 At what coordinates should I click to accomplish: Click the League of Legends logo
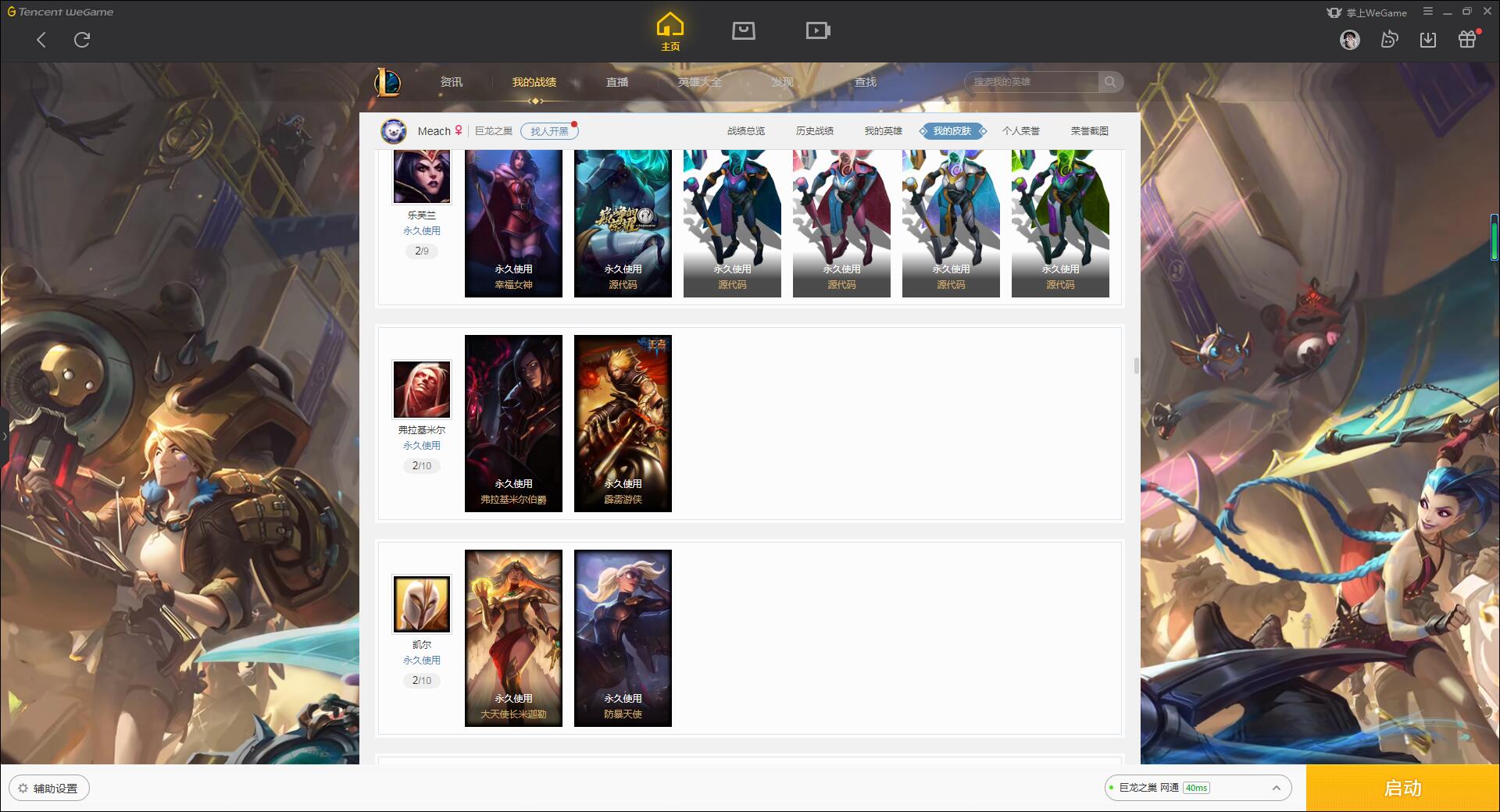pyautogui.click(x=388, y=82)
